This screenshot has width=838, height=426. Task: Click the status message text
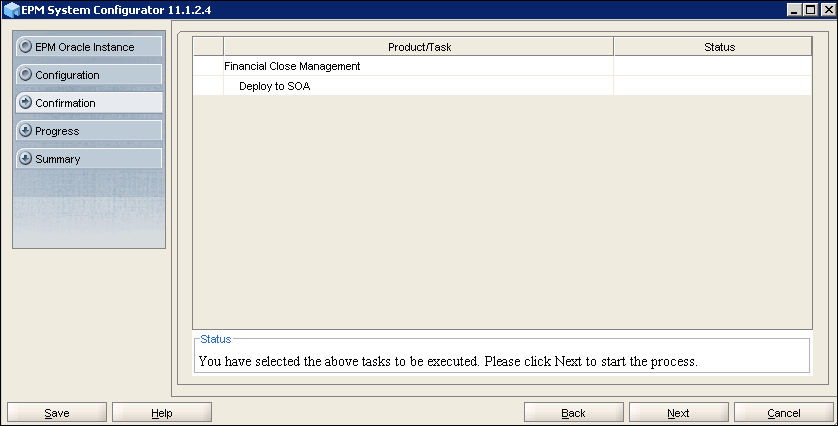click(448, 360)
